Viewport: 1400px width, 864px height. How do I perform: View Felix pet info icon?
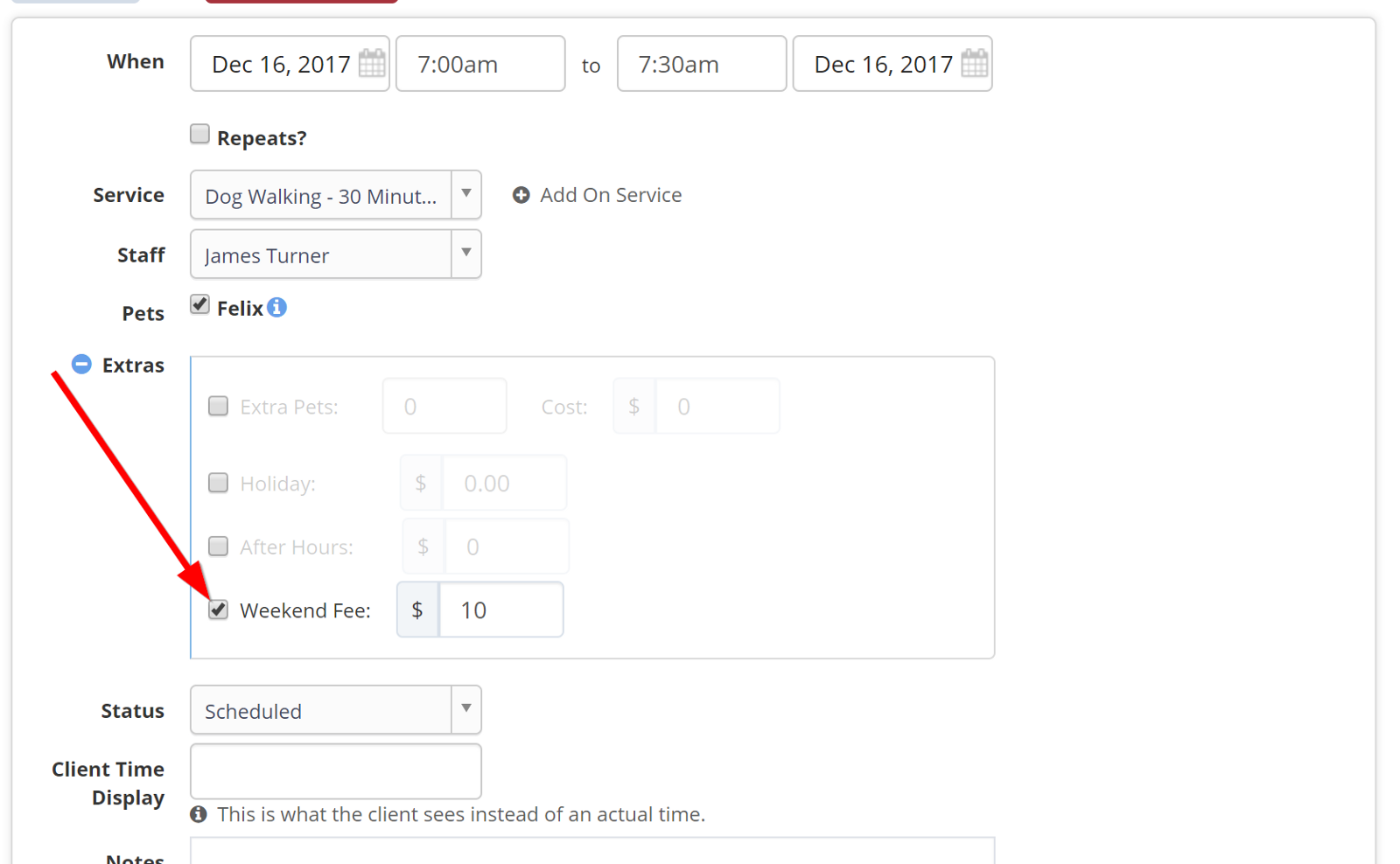276,308
